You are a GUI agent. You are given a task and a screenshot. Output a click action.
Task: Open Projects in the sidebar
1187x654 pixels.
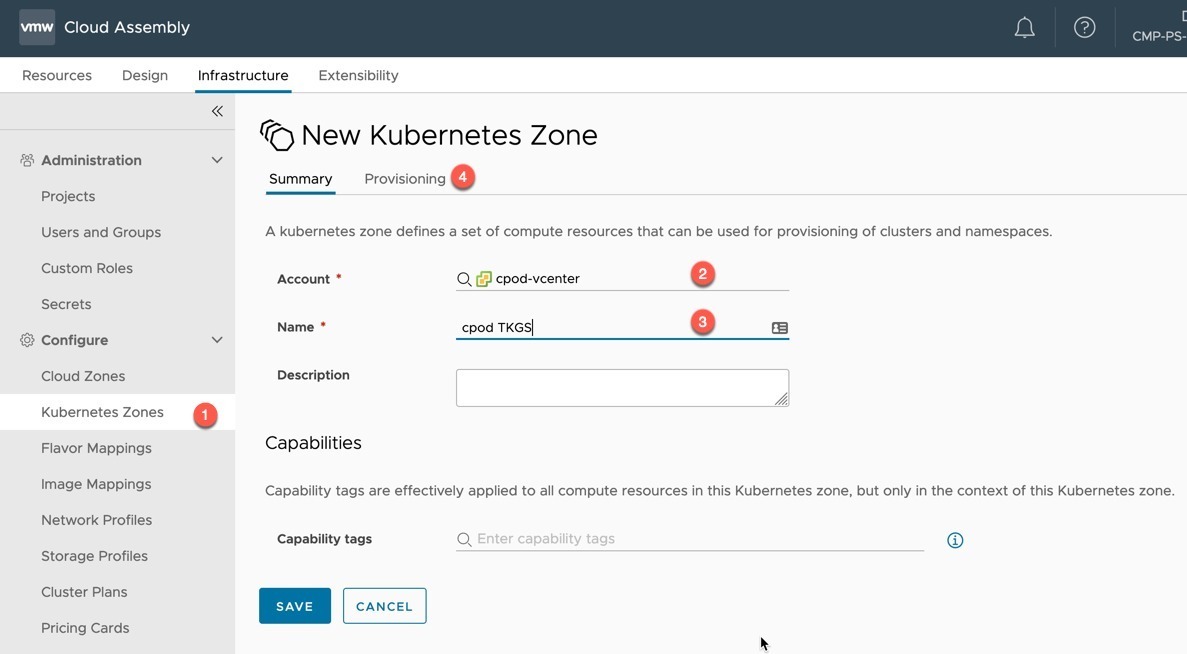pyautogui.click(x=68, y=196)
